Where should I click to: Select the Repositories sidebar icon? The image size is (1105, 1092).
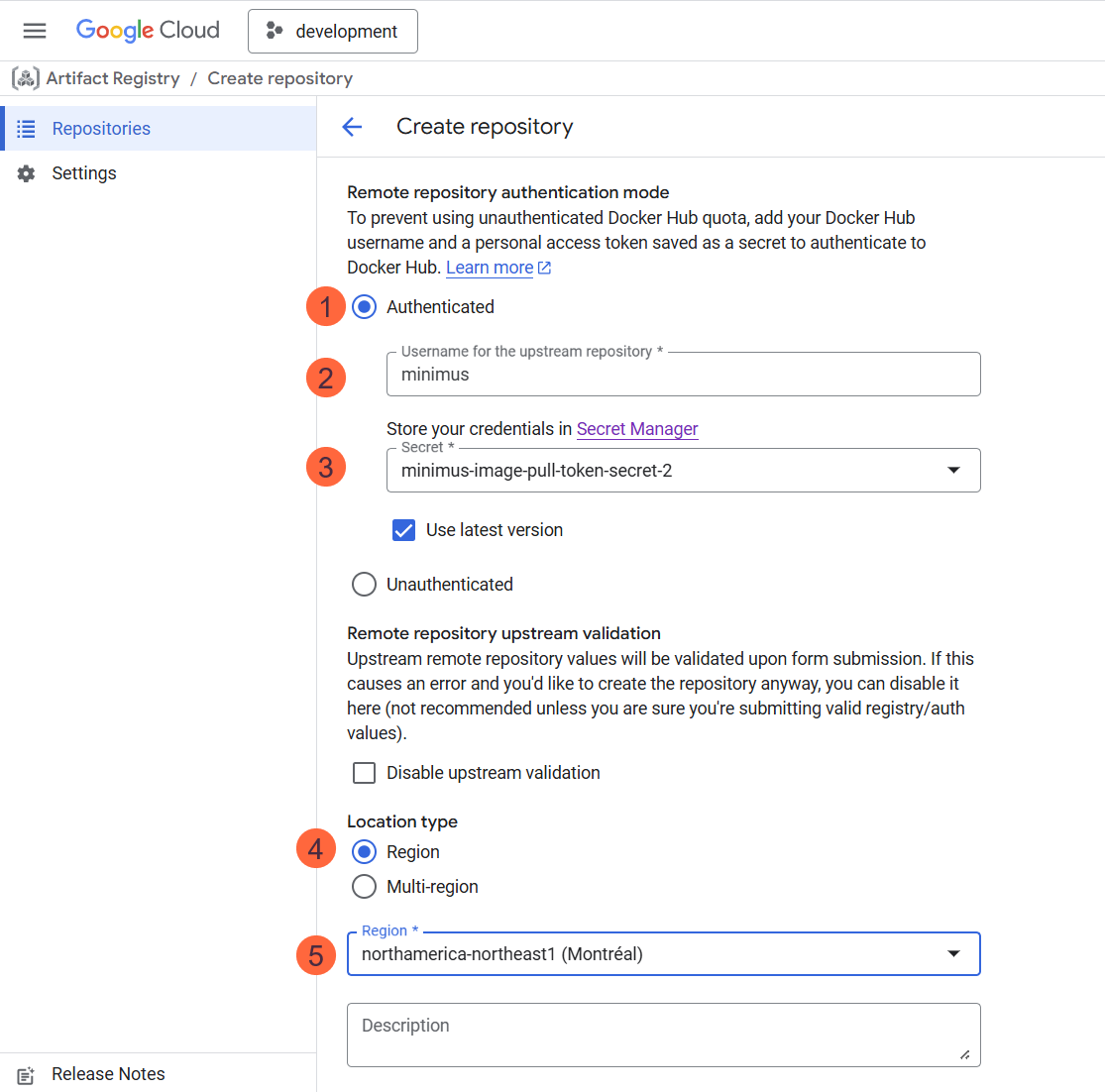(x=26, y=128)
